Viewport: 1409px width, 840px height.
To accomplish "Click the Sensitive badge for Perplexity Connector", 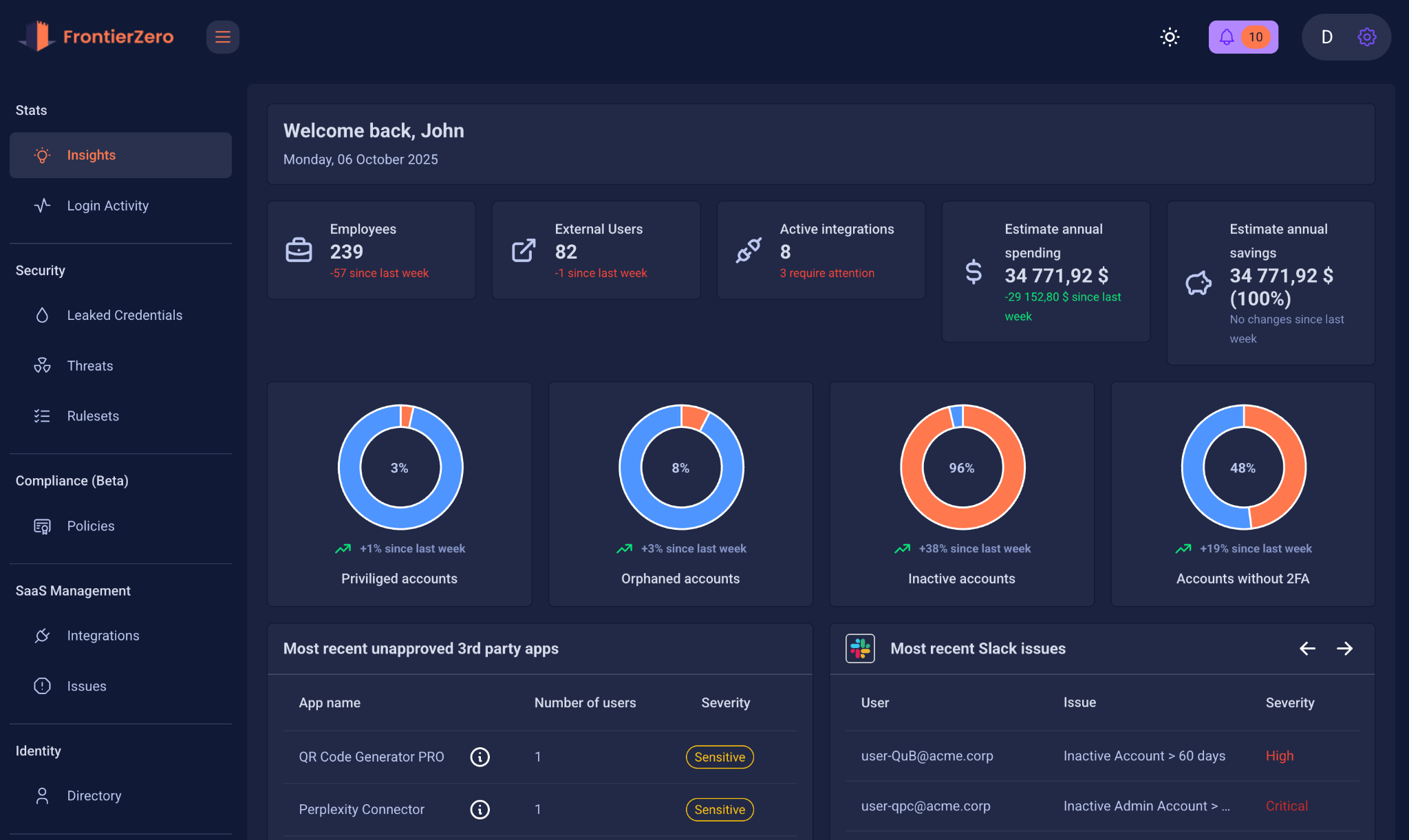I will click(x=719, y=810).
